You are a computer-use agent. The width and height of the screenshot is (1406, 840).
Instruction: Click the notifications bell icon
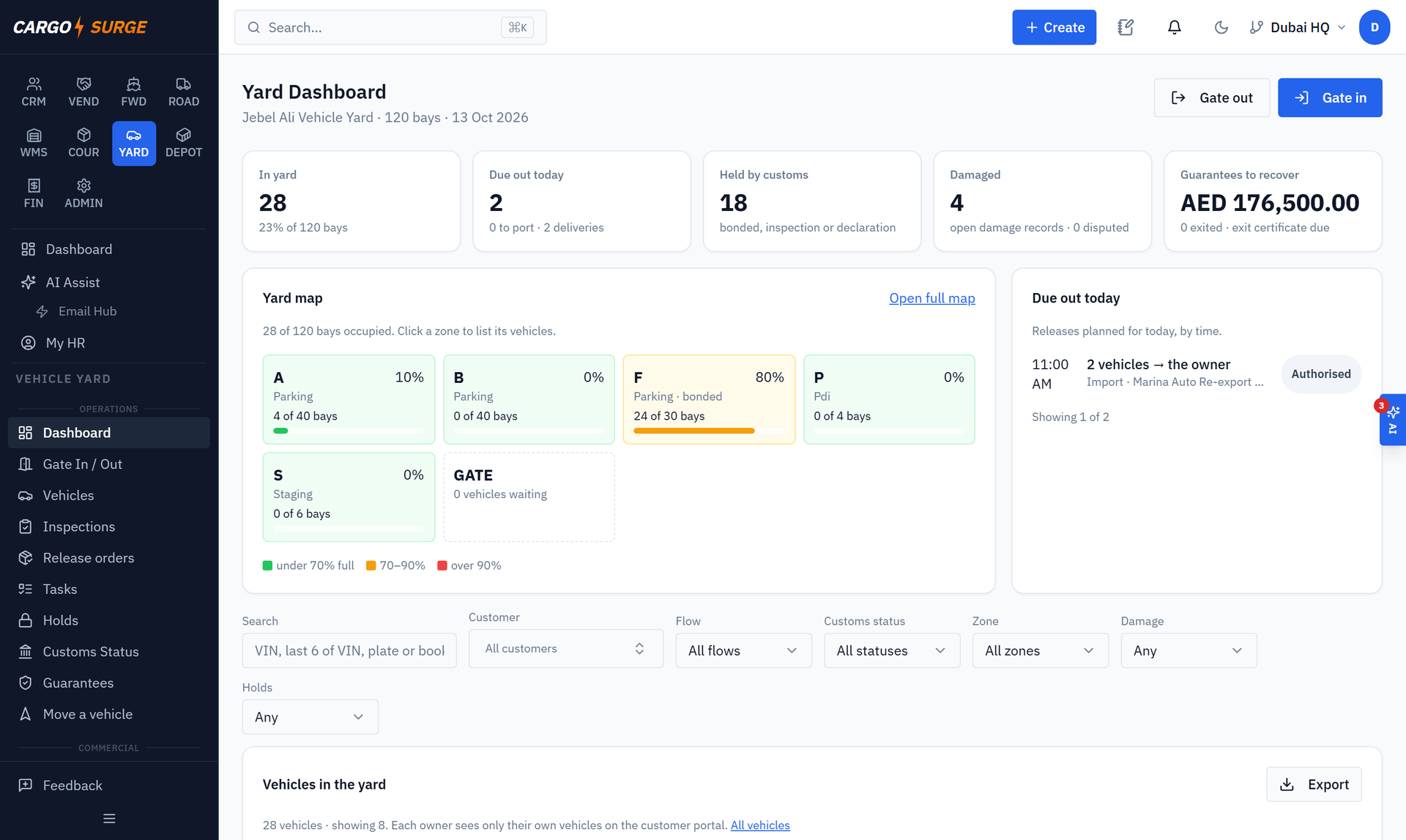tap(1174, 27)
